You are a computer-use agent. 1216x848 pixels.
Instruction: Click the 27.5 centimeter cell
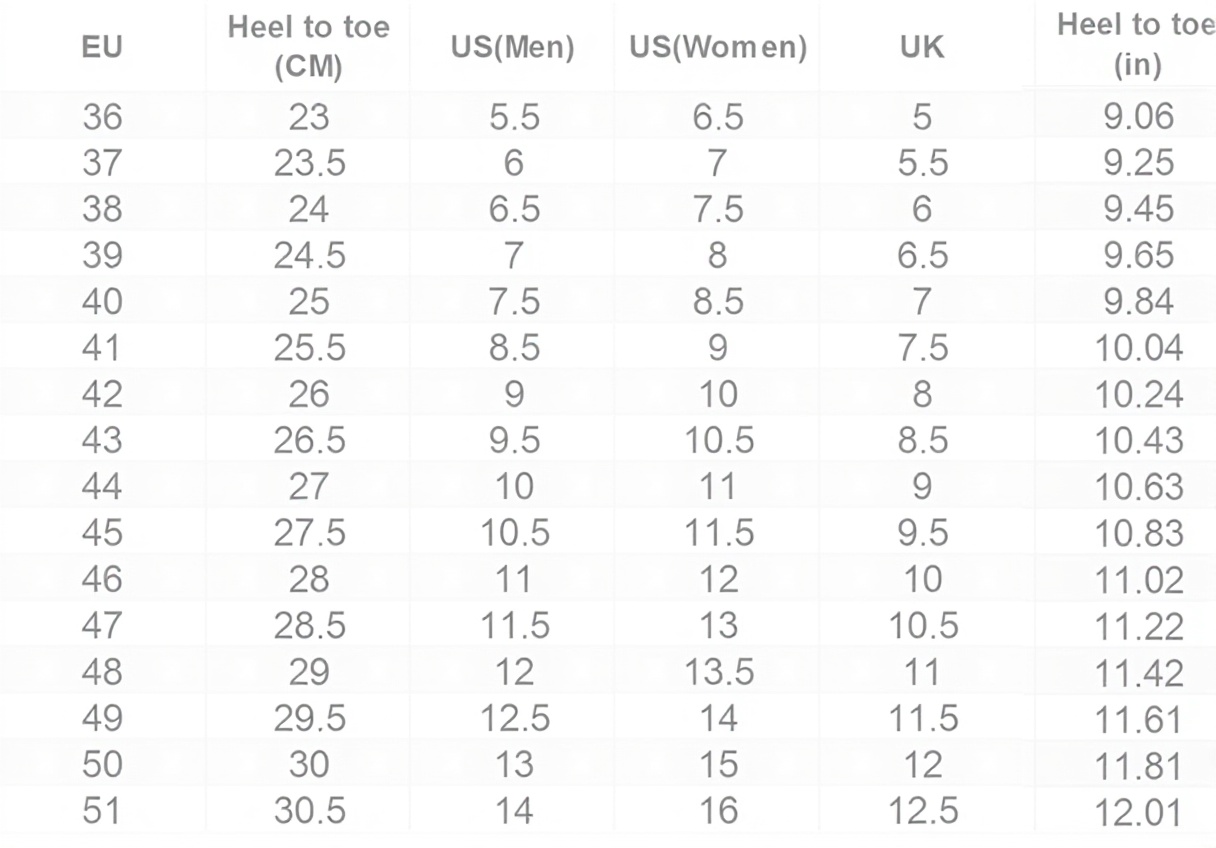309,533
